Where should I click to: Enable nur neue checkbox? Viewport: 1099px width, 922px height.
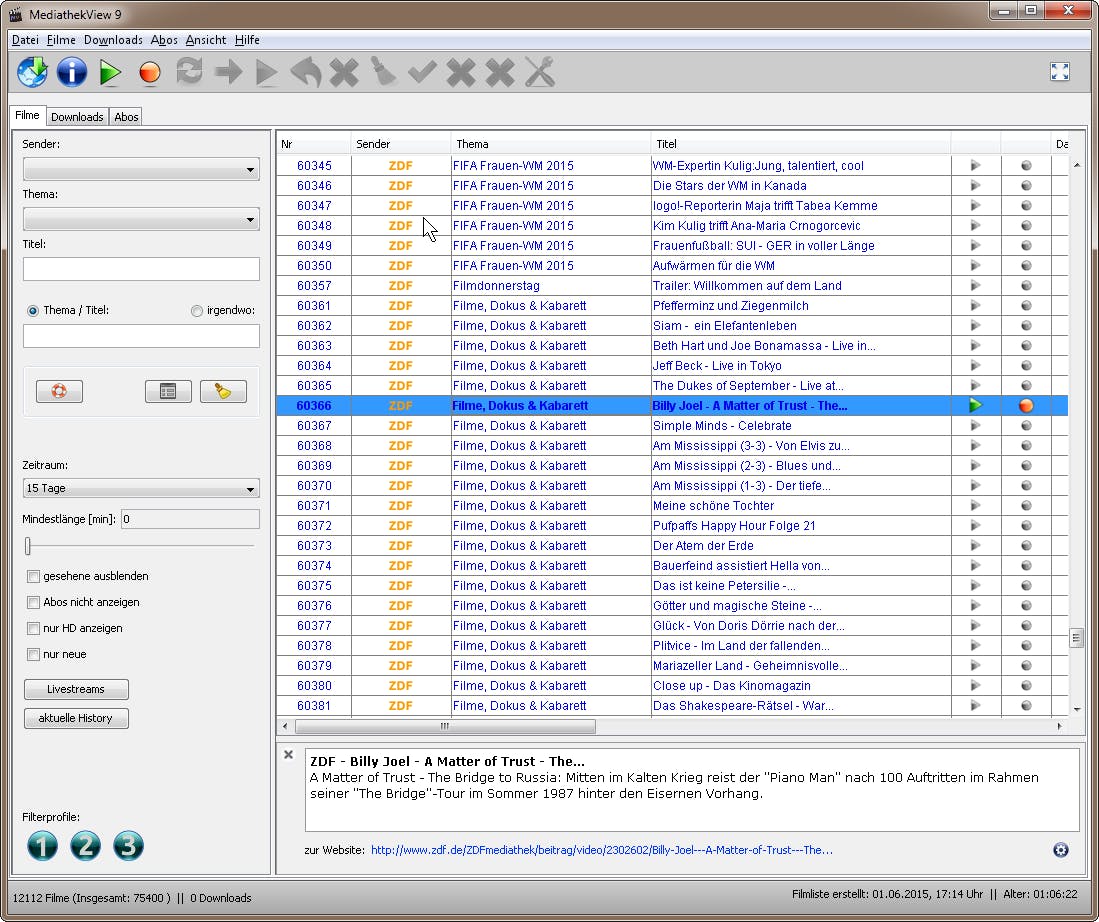click(33, 654)
